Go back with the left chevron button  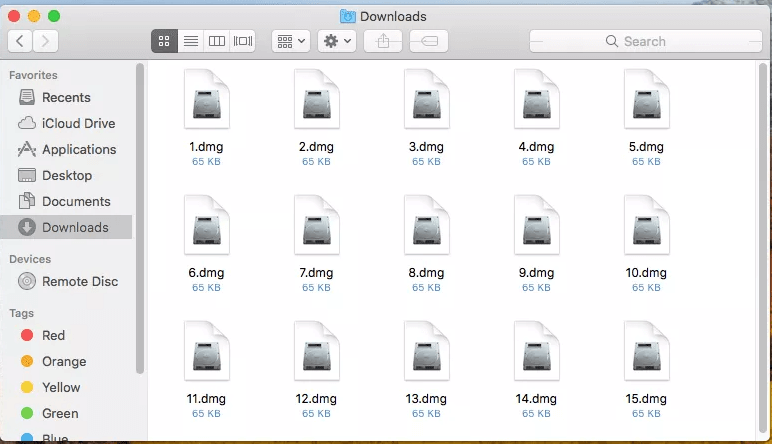tap(20, 41)
